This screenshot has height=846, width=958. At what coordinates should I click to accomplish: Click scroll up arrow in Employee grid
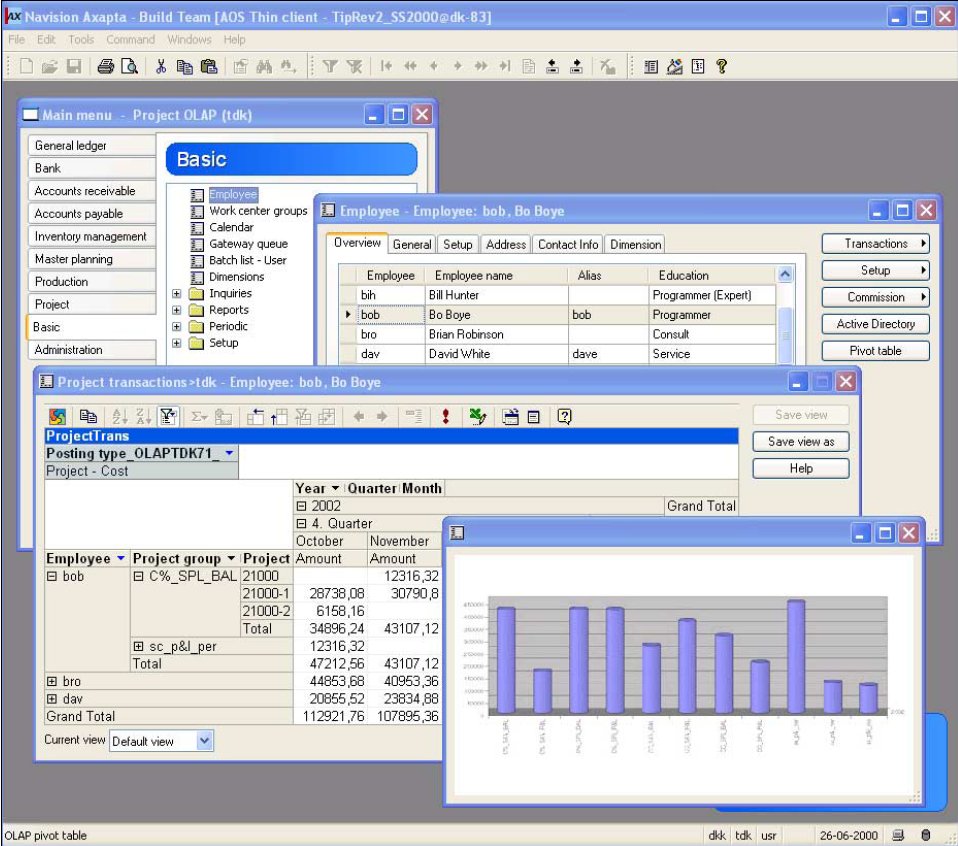coord(785,275)
